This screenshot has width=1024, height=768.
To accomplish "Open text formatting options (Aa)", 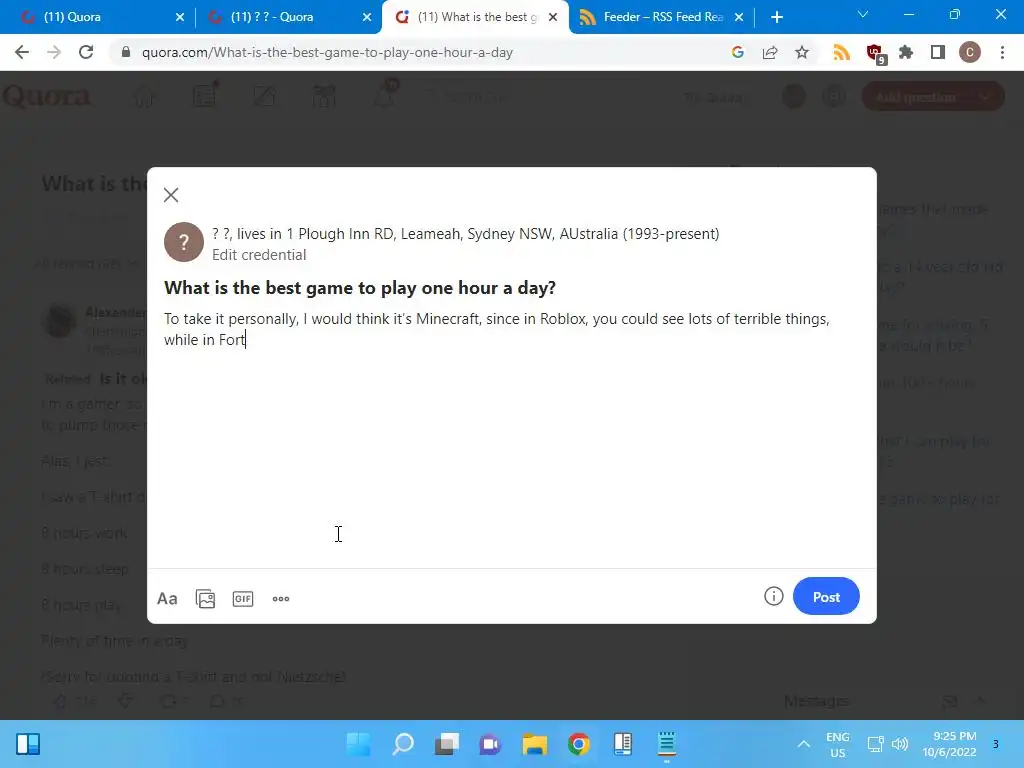I will point(167,598).
